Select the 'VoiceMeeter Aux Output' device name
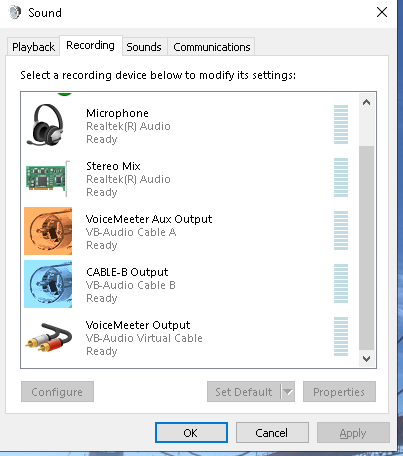This screenshot has height=456, width=403. (149, 219)
